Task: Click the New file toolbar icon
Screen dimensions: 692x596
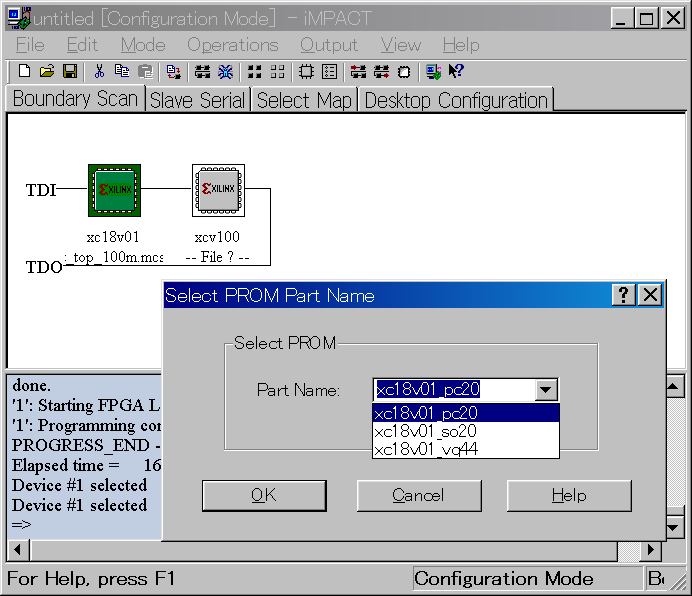Action: pos(25,71)
